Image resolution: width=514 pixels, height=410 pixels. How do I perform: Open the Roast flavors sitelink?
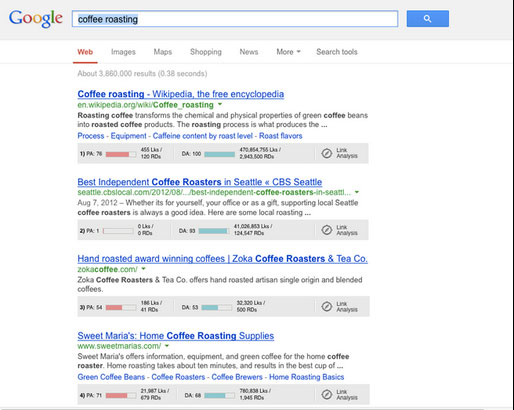click(x=281, y=136)
